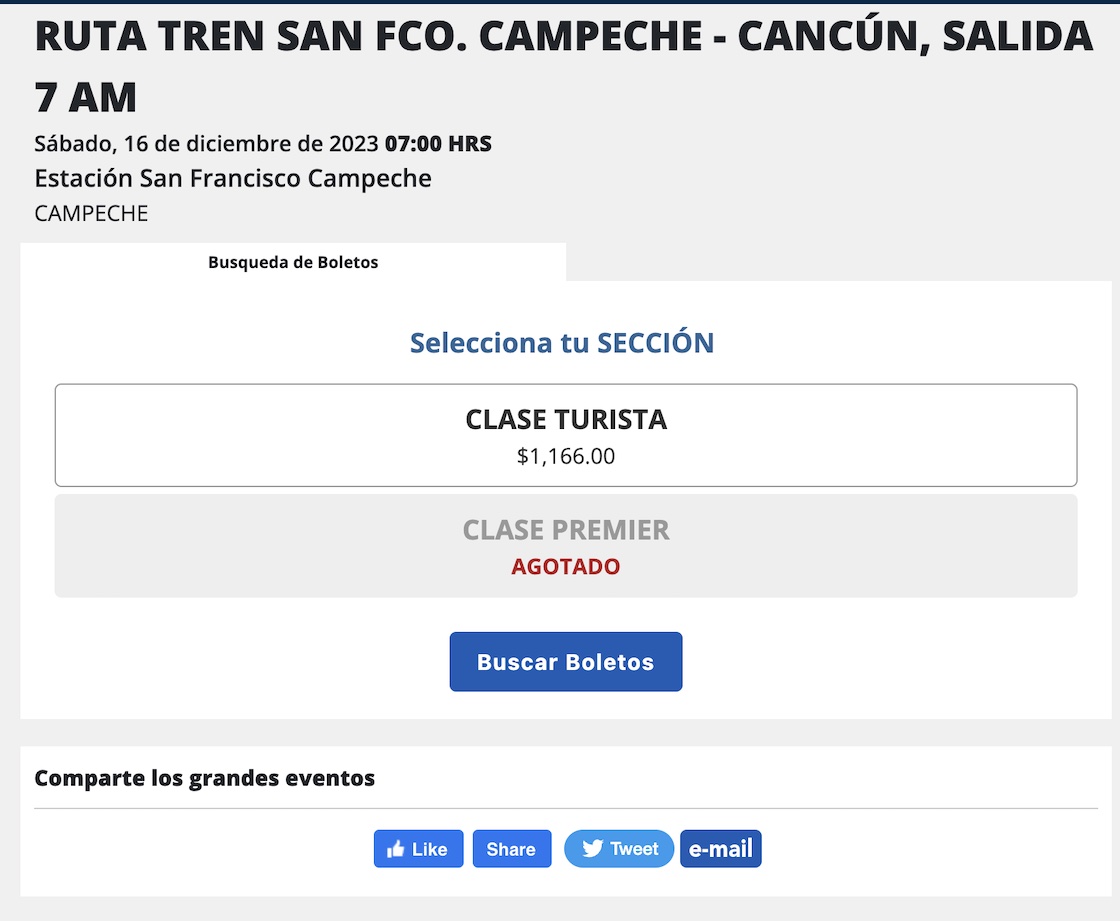Click the Buscar Boletos button
The image size is (1120, 921).
(x=566, y=662)
